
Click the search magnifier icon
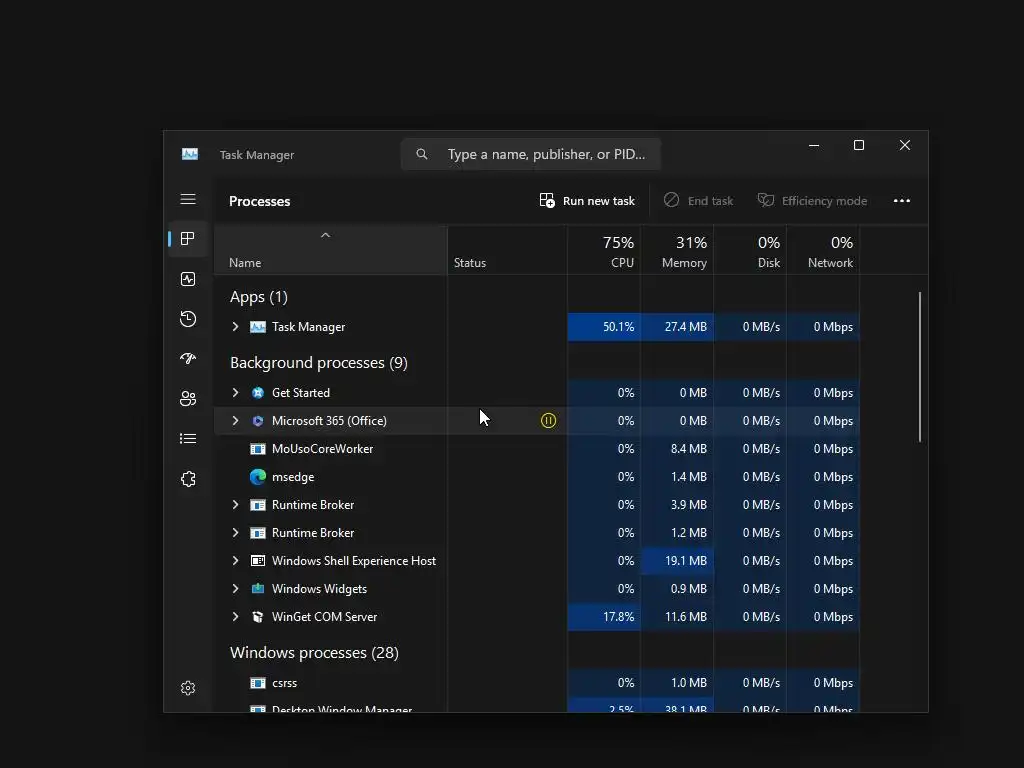tap(422, 154)
